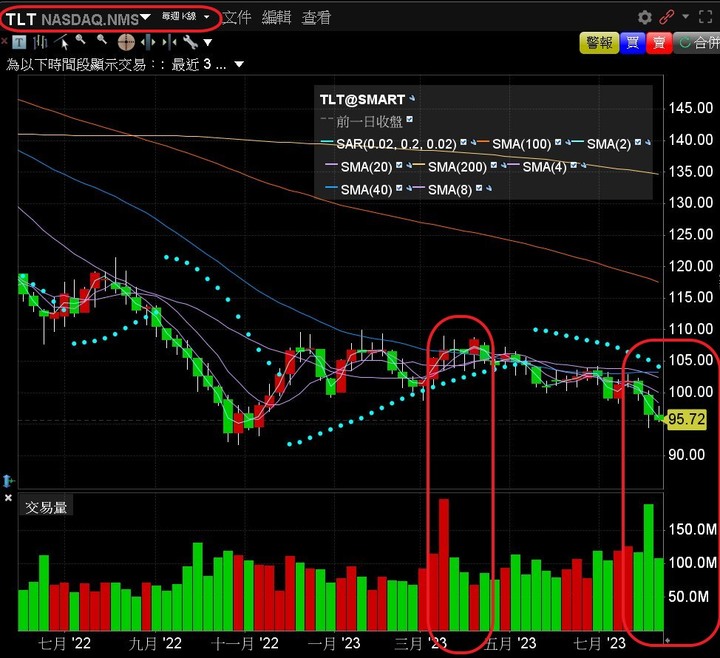Edit SAR indicator via wrench icon
The image size is (720, 658).
(473, 142)
